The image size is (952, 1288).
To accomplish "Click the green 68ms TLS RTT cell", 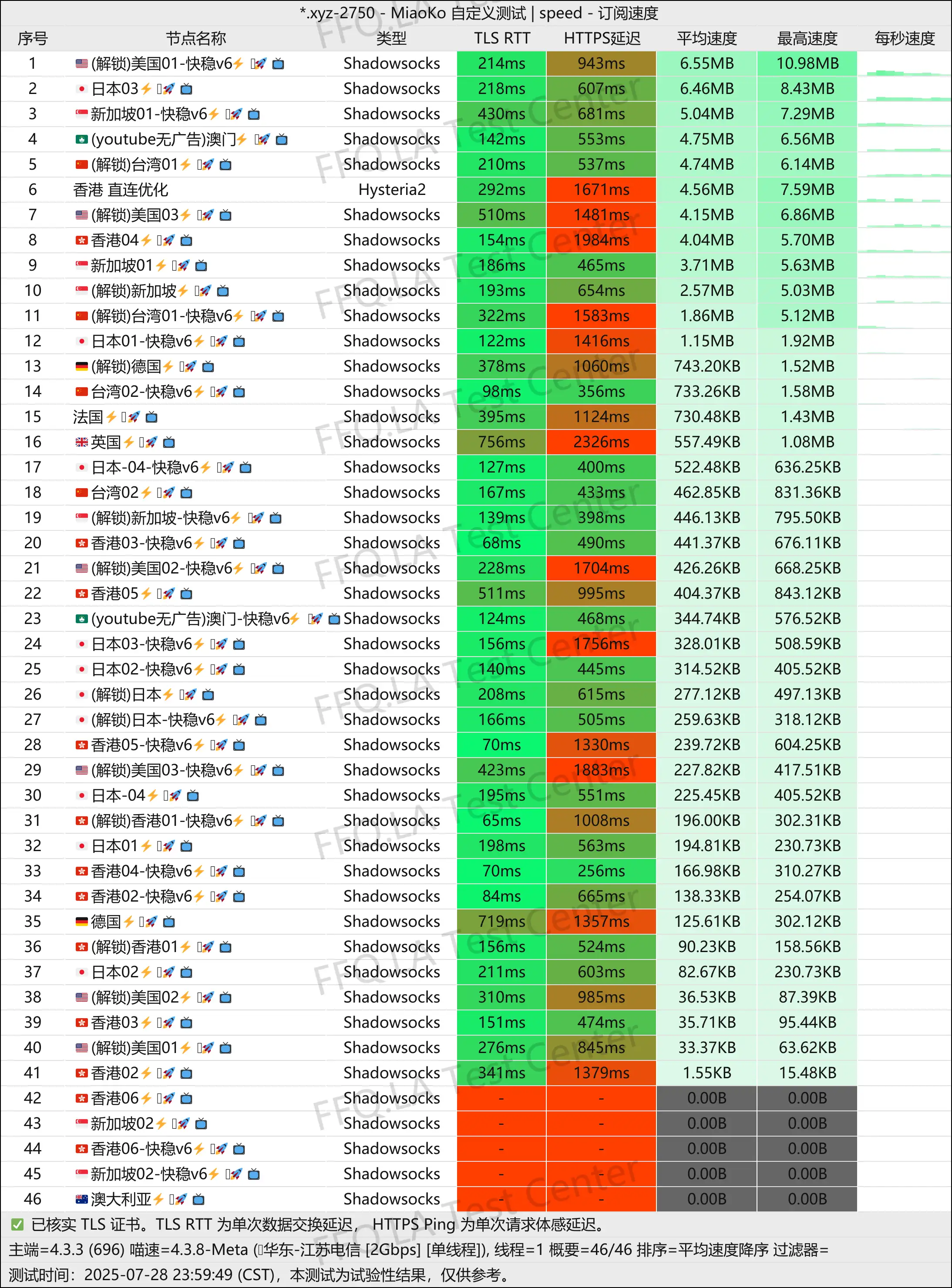I will tap(501, 544).
